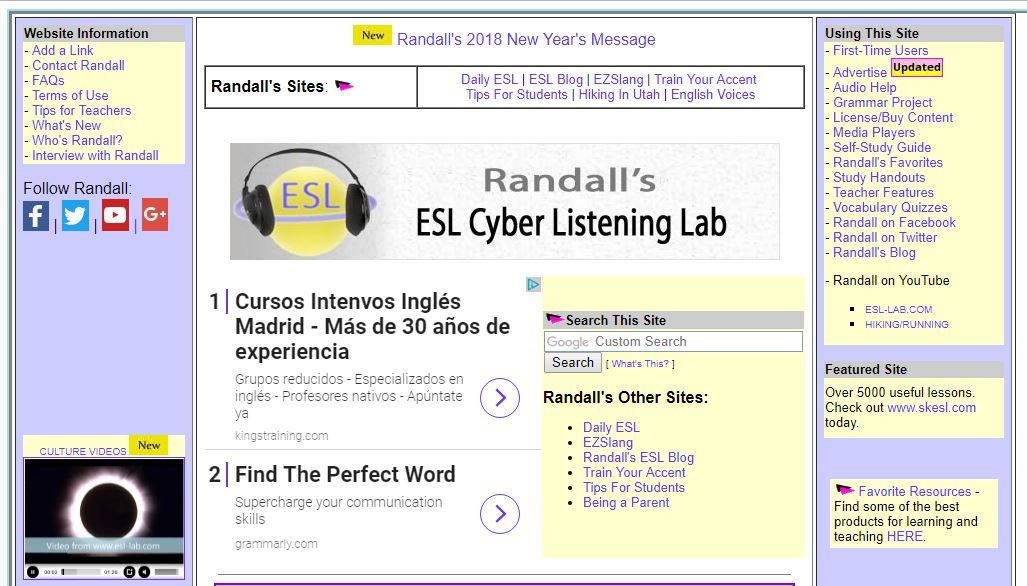Click arrow button for Cursos Intenvos Inglés ad

coord(500,397)
